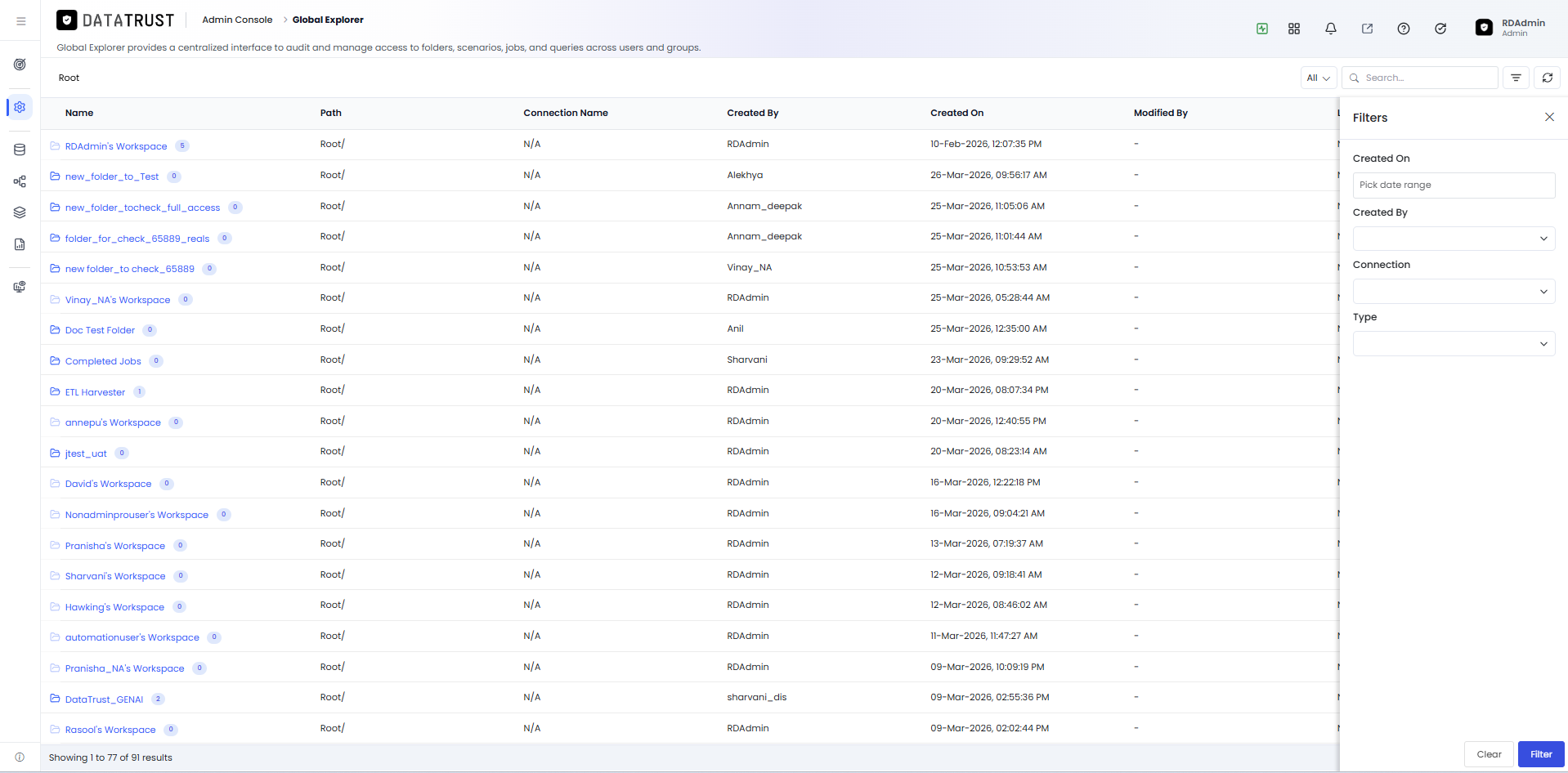Screen dimensions: 1568x773
Task: Click 'sharvani_dis' created-by cell
Action: pos(756,697)
